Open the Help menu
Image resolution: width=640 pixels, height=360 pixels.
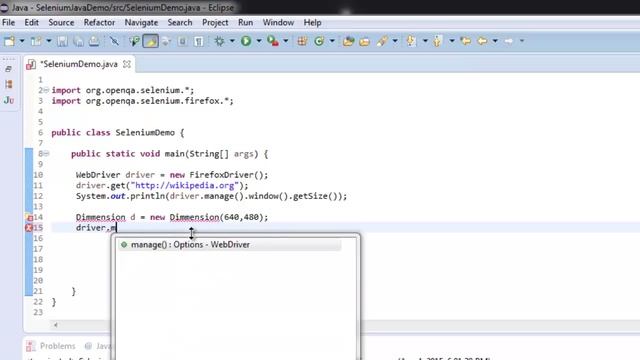click(312, 22)
